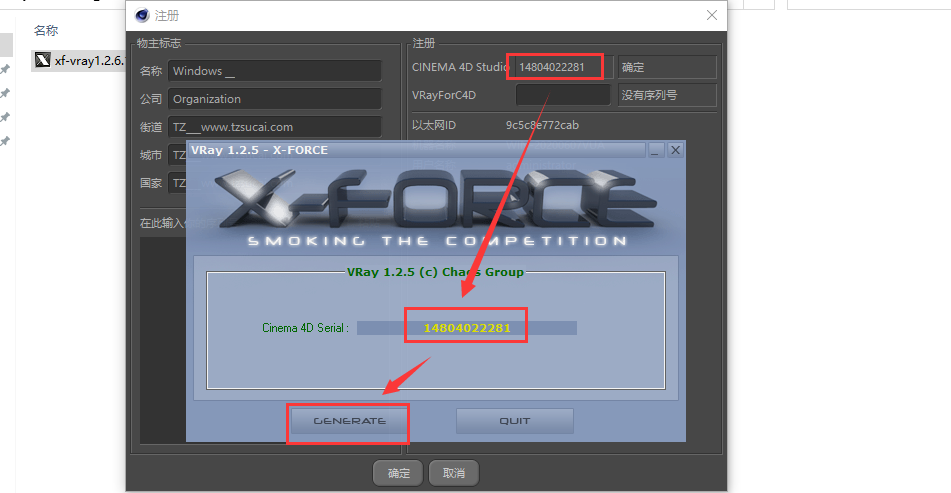Click the VRay 1.2.5 - X-FORCE title bar
Image resolution: width=951 pixels, height=493 pixels.
(x=416, y=150)
